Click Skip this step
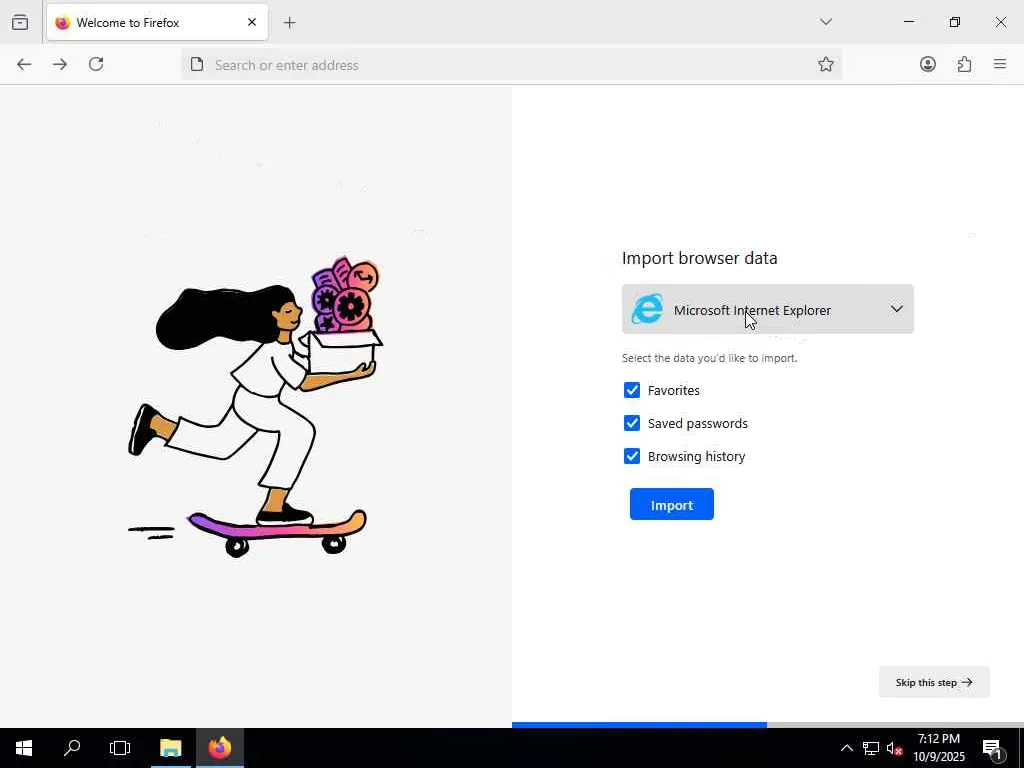Image resolution: width=1024 pixels, height=768 pixels. tap(934, 682)
